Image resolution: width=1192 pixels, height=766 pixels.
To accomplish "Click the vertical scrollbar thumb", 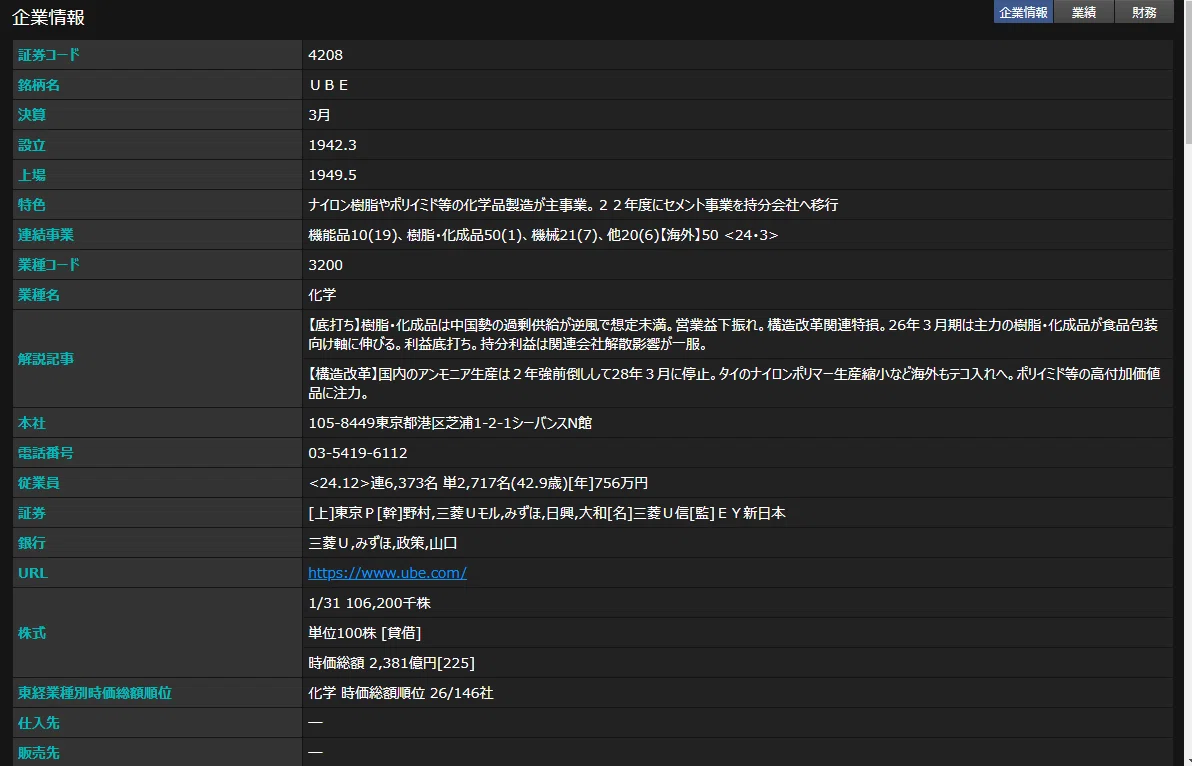I will [1187, 72].
